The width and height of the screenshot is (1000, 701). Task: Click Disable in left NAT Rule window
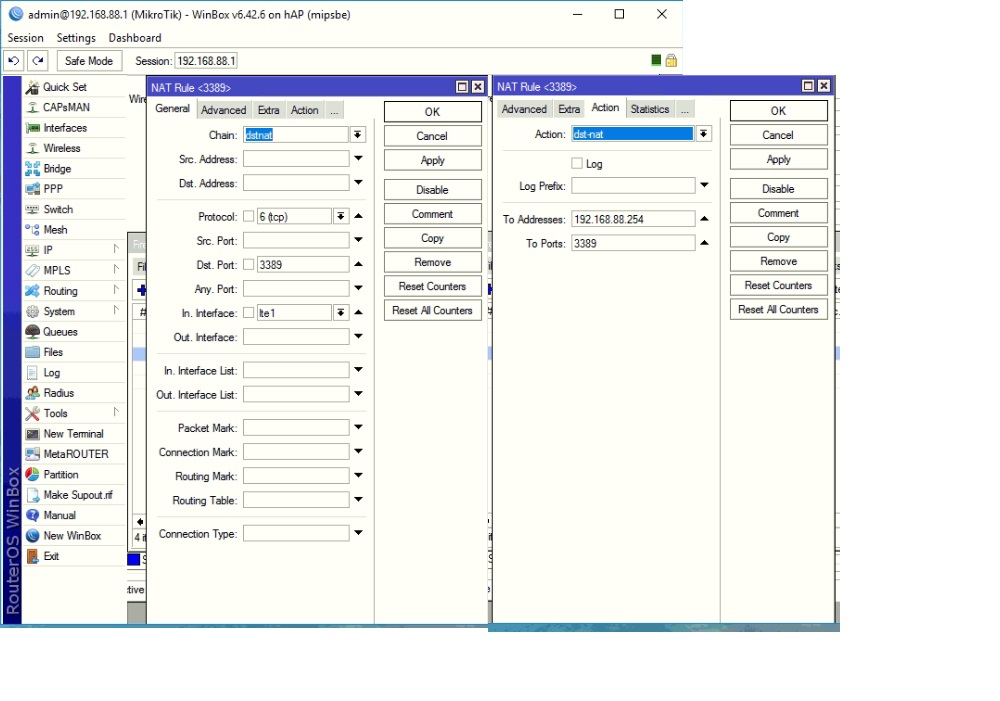point(432,189)
